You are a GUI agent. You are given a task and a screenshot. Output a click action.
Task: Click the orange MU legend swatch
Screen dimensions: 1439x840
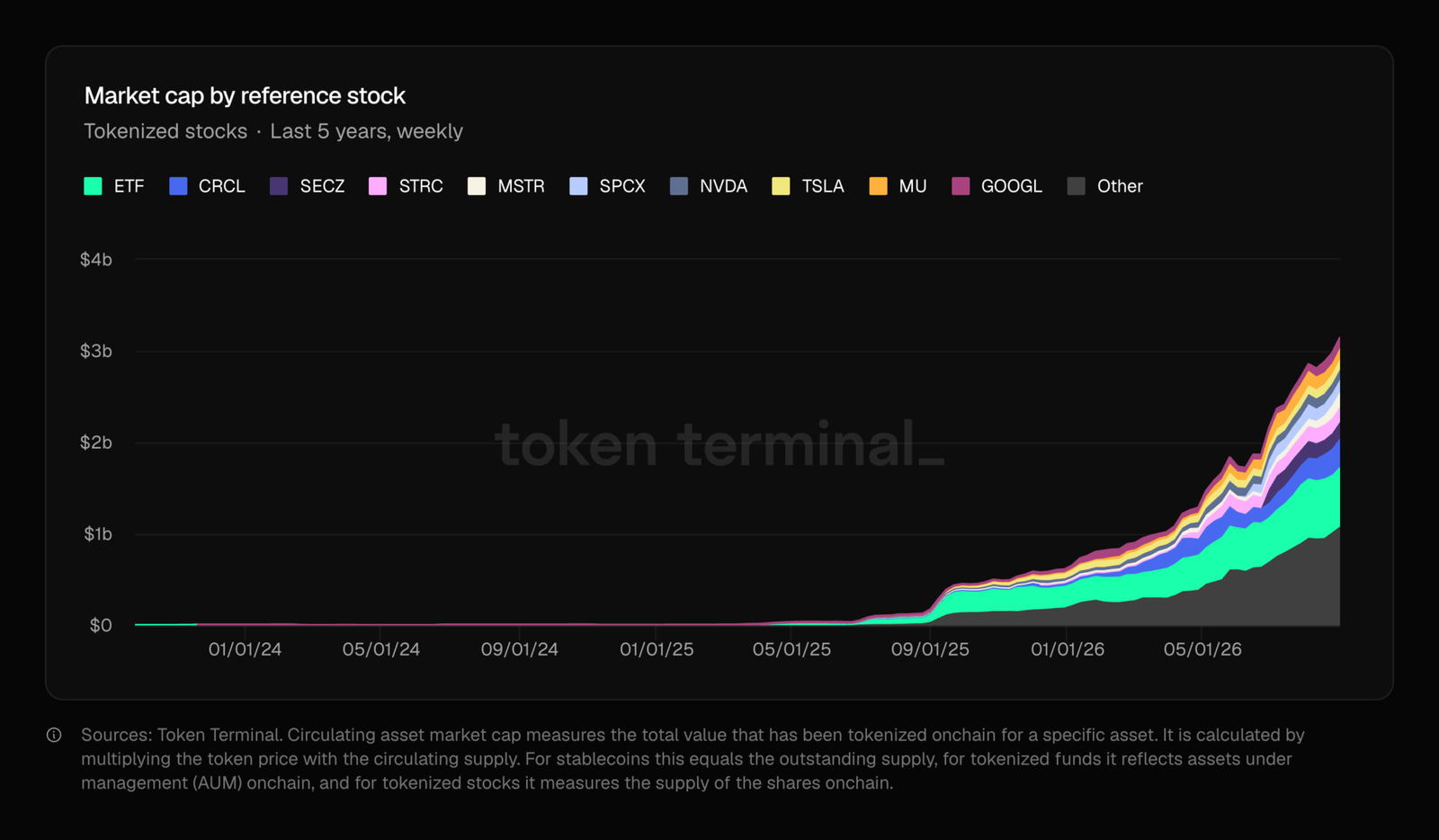click(x=878, y=186)
